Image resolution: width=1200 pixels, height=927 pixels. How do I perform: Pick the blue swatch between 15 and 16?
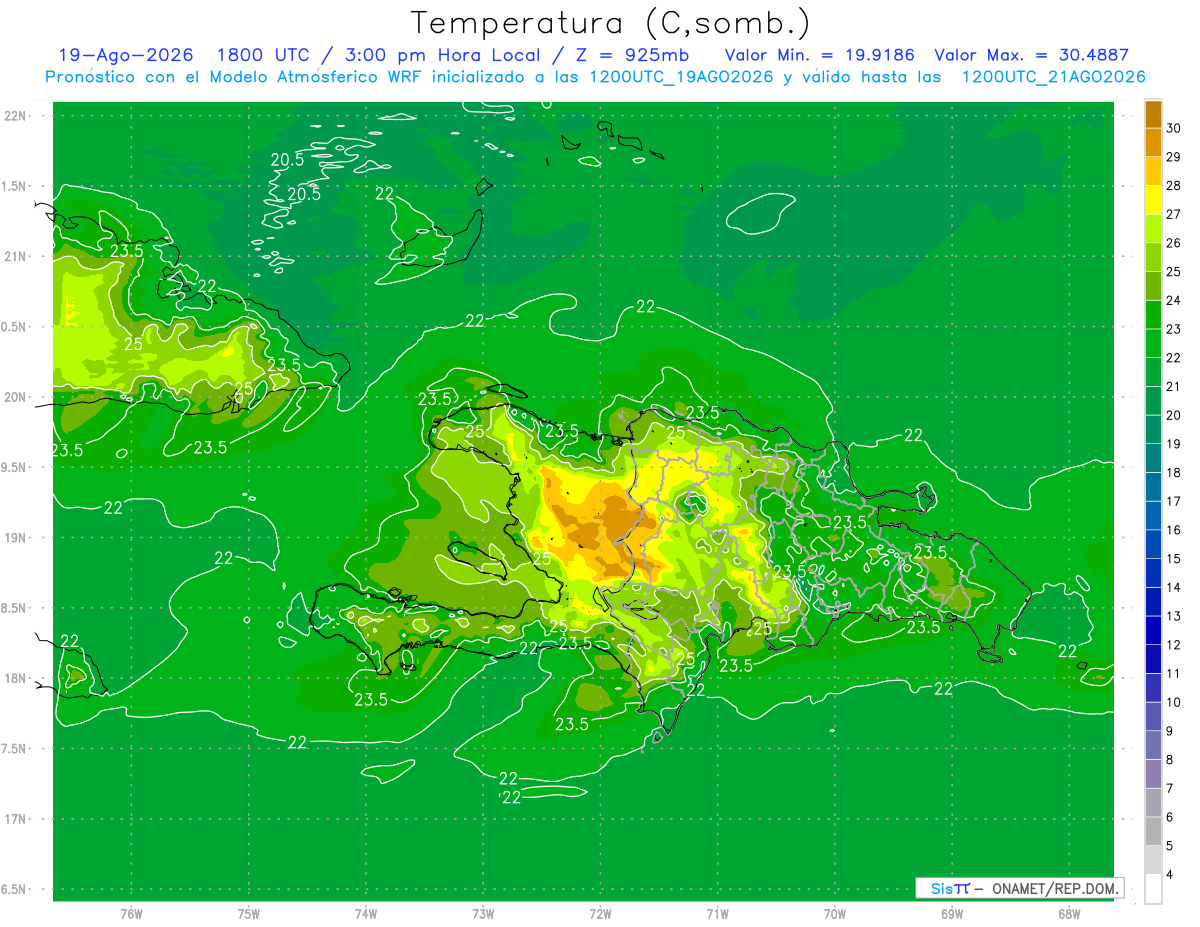tap(1154, 545)
